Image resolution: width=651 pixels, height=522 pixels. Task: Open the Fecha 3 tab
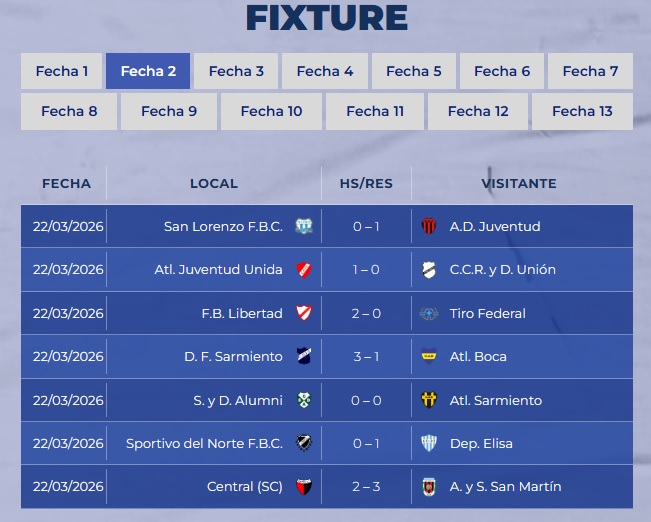(x=236, y=71)
